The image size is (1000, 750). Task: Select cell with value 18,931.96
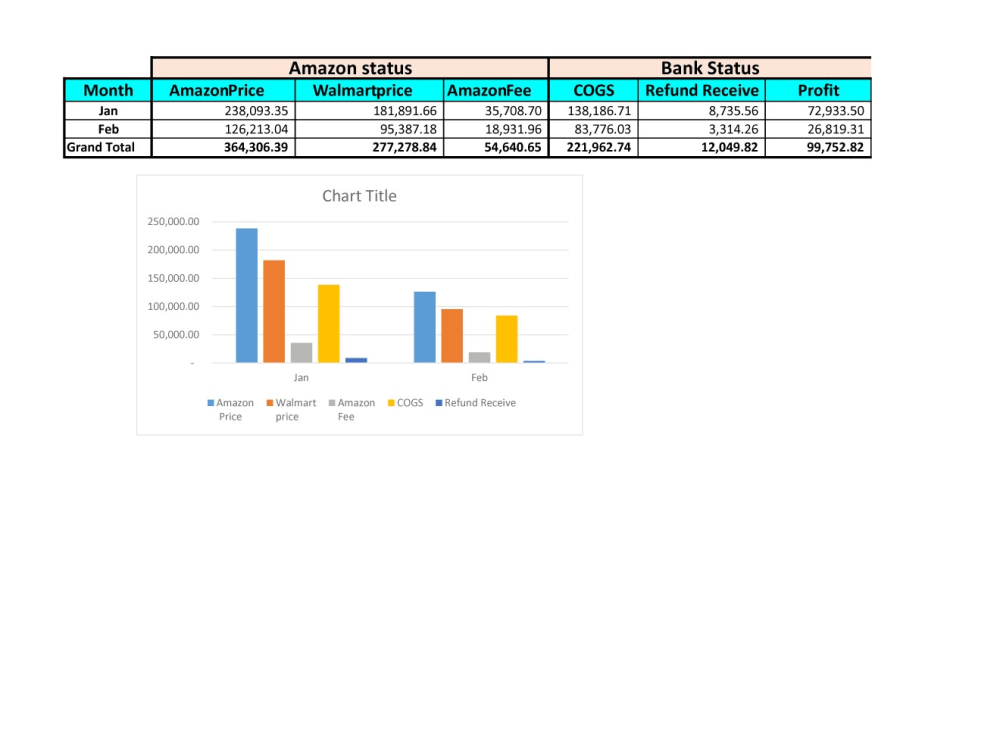pyautogui.click(x=496, y=129)
